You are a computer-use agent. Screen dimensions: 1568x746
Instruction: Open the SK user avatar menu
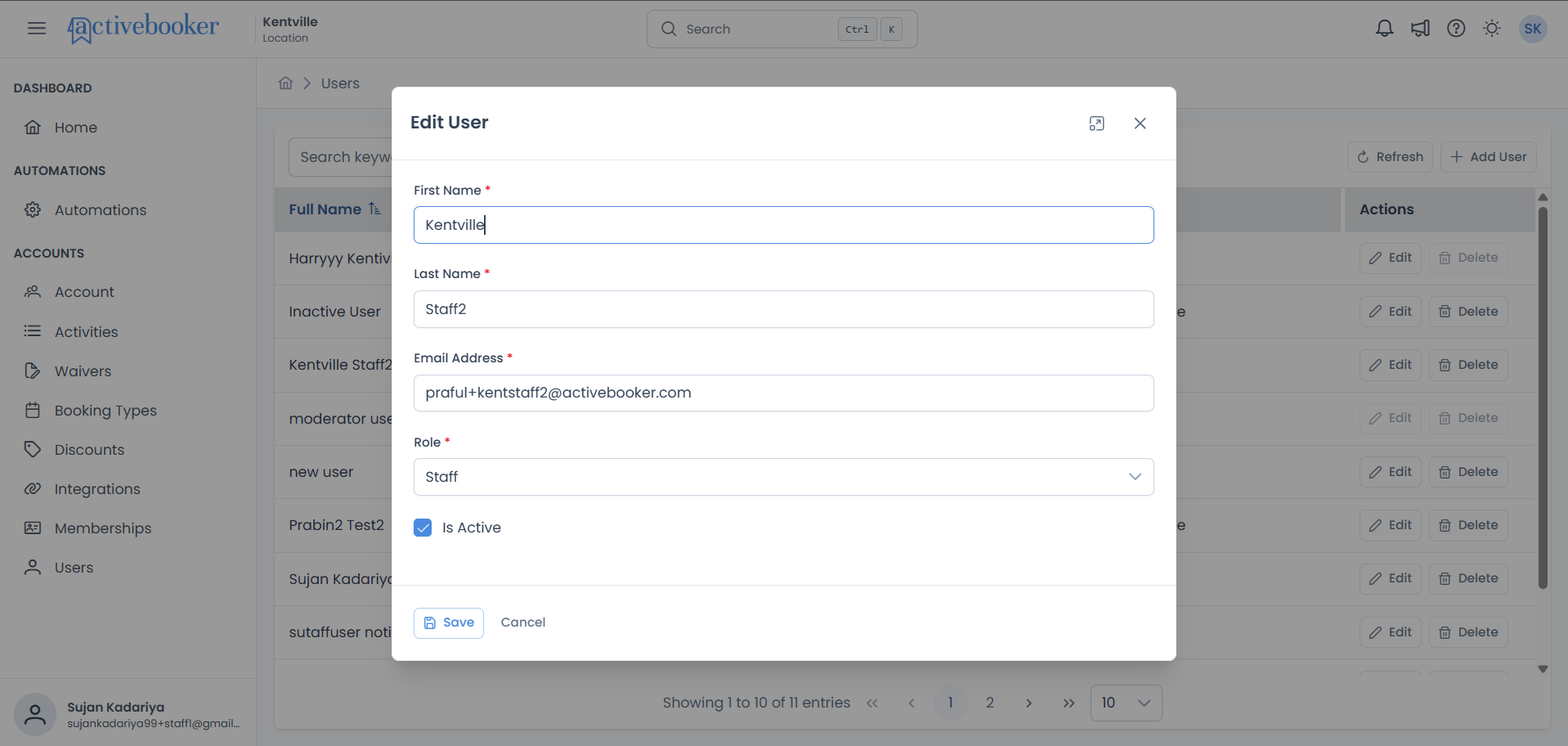pyautogui.click(x=1533, y=29)
